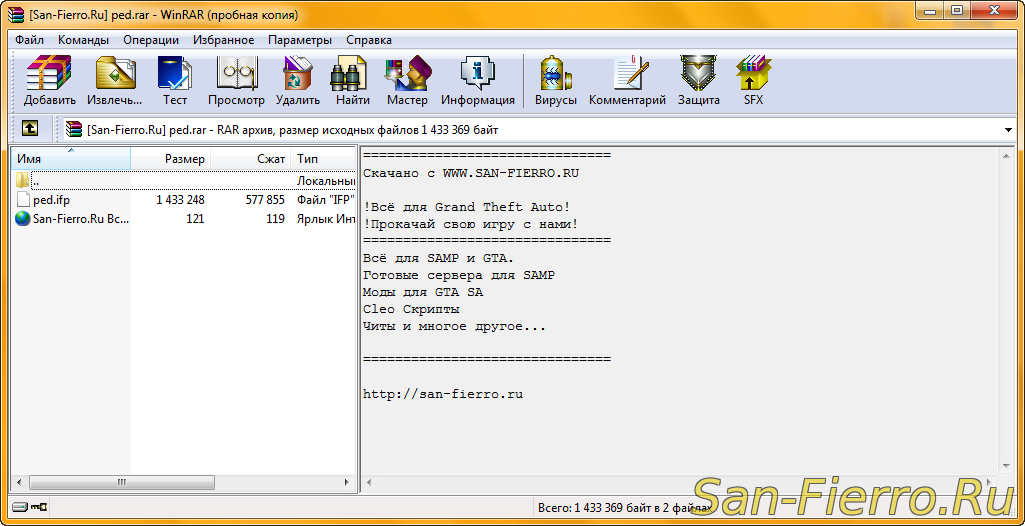Viewport: 1025px width, 526px height.
Task: Expand the archive path dropdown arrow
Action: [1007, 130]
